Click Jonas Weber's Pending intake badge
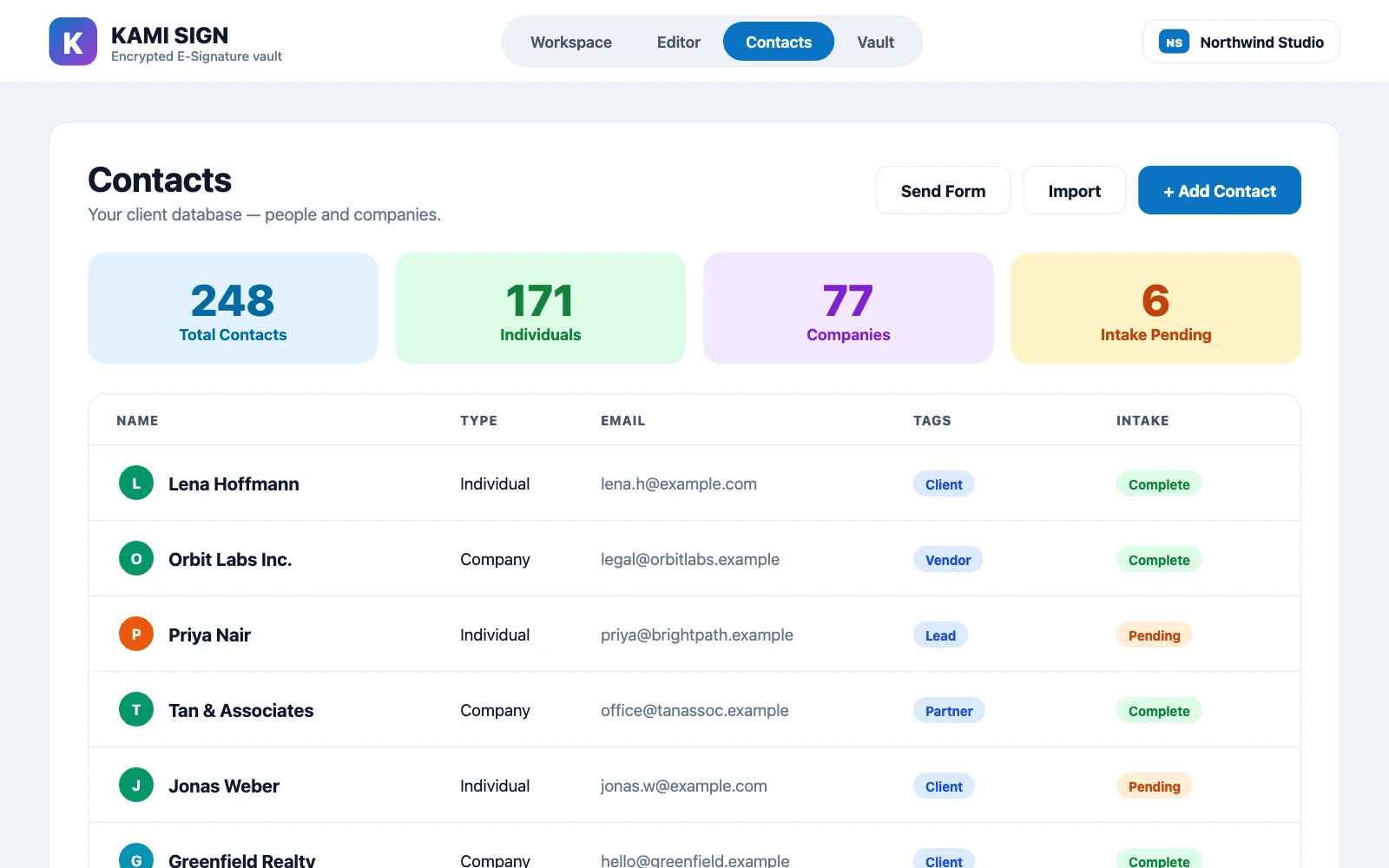Viewport: 1389px width, 868px height. (1155, 786)
